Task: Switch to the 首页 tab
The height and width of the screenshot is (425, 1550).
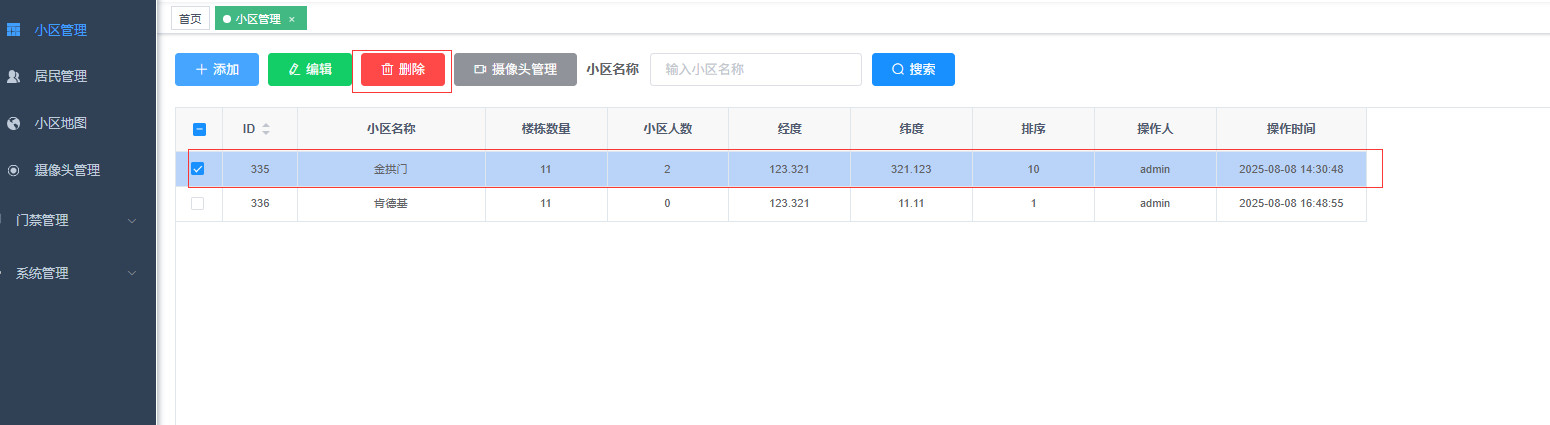Action: (x=190, y=18)
